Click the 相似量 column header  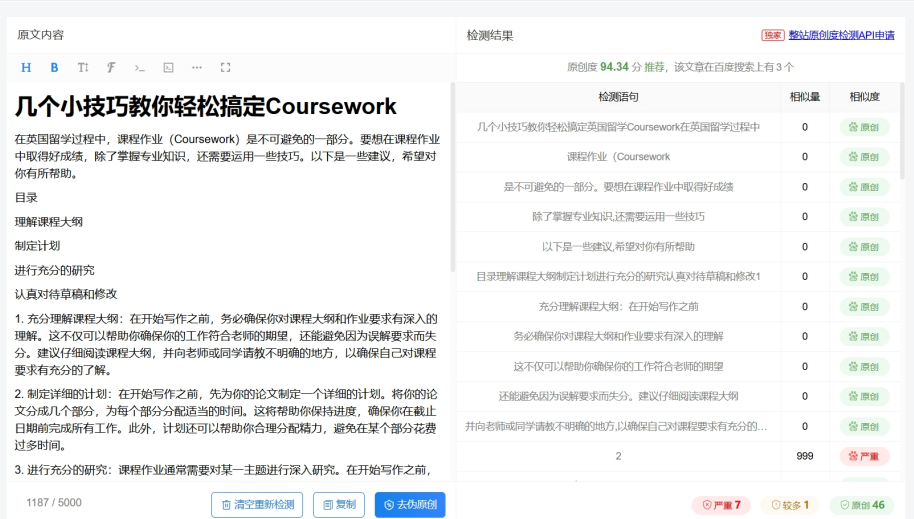point(804,97)
